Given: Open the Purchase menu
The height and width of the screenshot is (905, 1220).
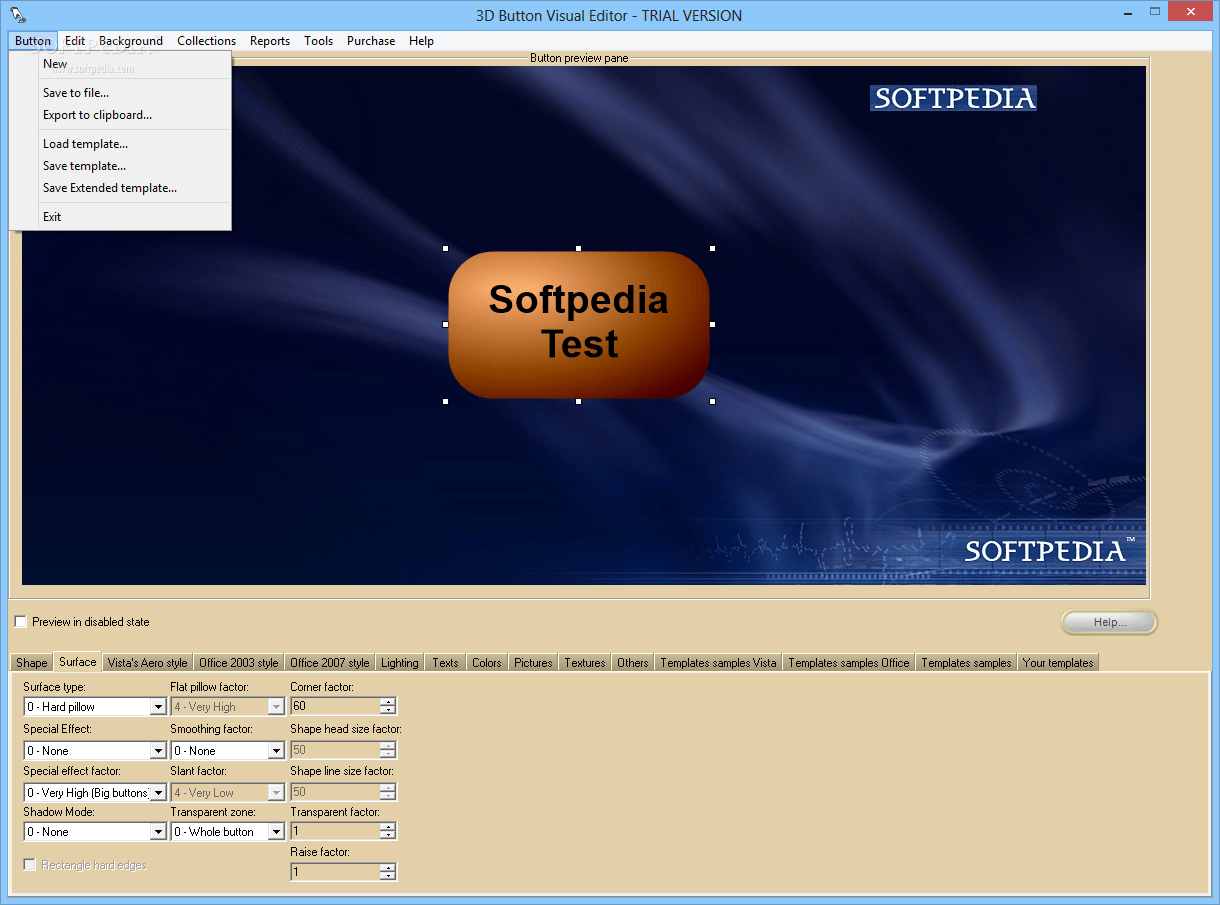Looking at the screenshot, I should (x=371, y=41).
